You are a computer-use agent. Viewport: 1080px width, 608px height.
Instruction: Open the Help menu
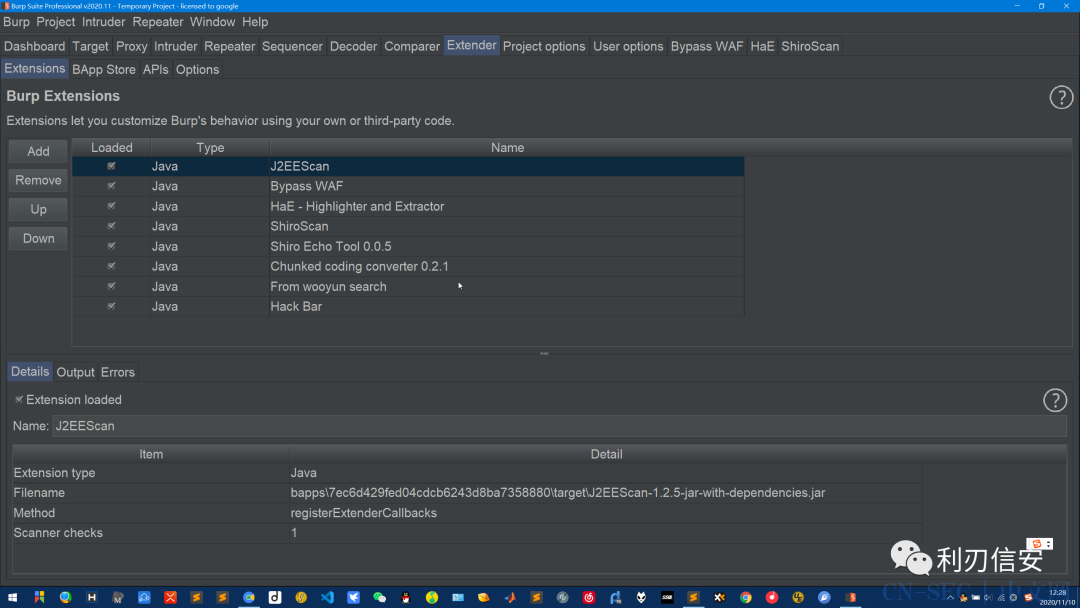tap(255, 22)
